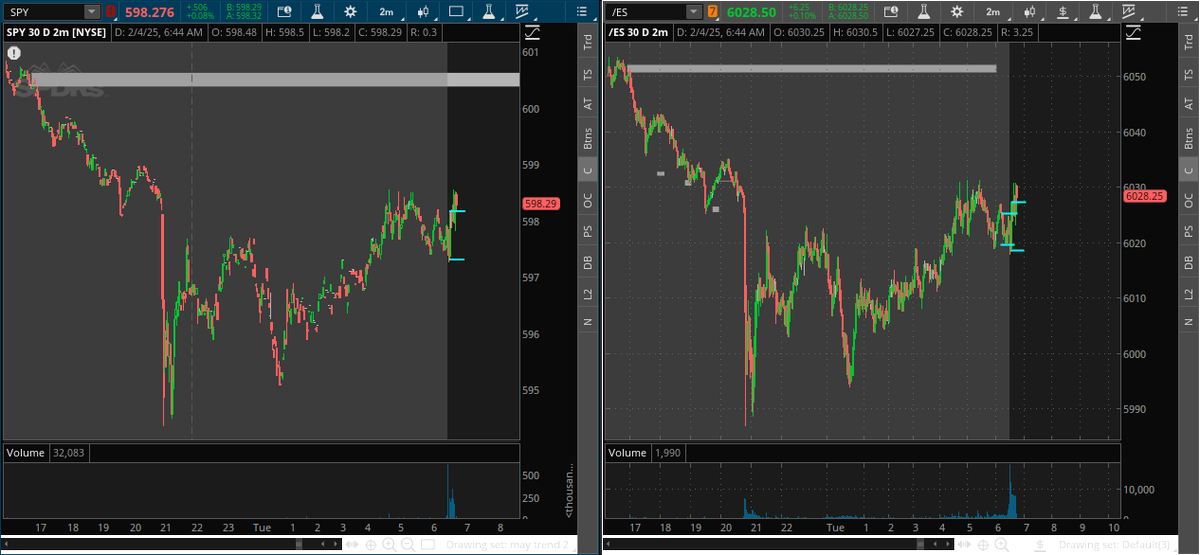Screen dimensions: 1200x555
Task: Click the SPY 598.29 price bubble on axis
Action: click(541, 203)
